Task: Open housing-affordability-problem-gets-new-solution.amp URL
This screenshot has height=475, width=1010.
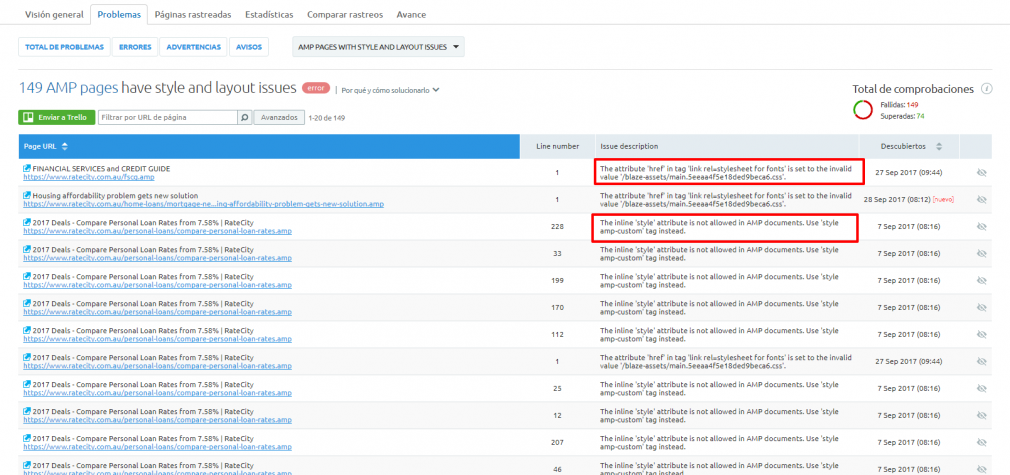Action: point(204,204)
